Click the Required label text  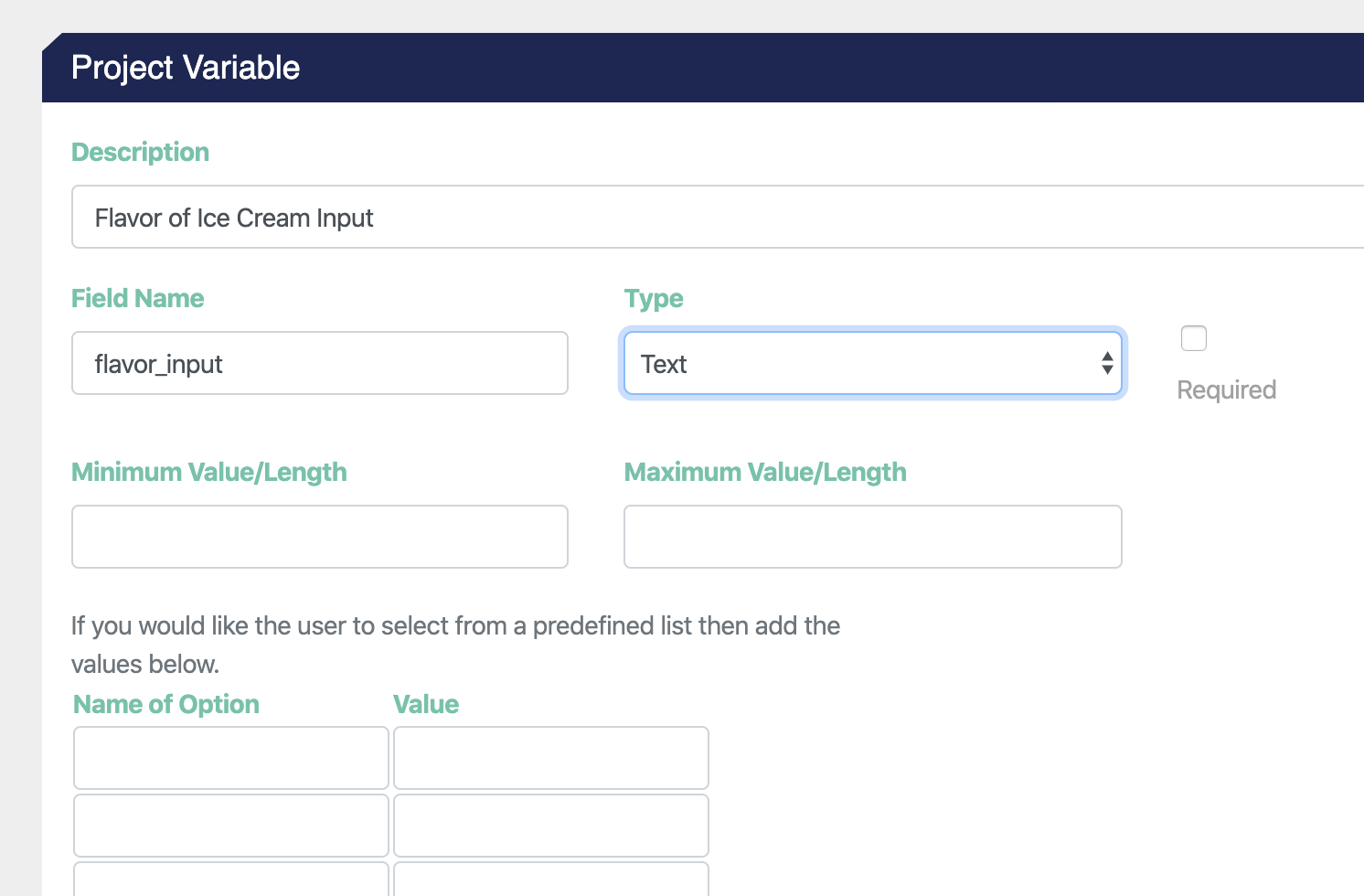[x=1226, y=389]
